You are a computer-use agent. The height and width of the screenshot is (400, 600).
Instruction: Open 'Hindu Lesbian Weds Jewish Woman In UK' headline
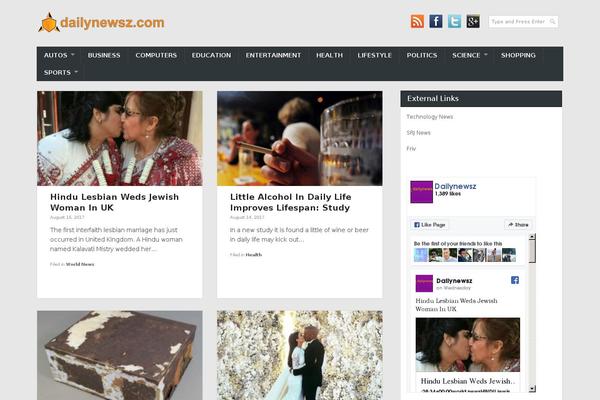(114, 202)
